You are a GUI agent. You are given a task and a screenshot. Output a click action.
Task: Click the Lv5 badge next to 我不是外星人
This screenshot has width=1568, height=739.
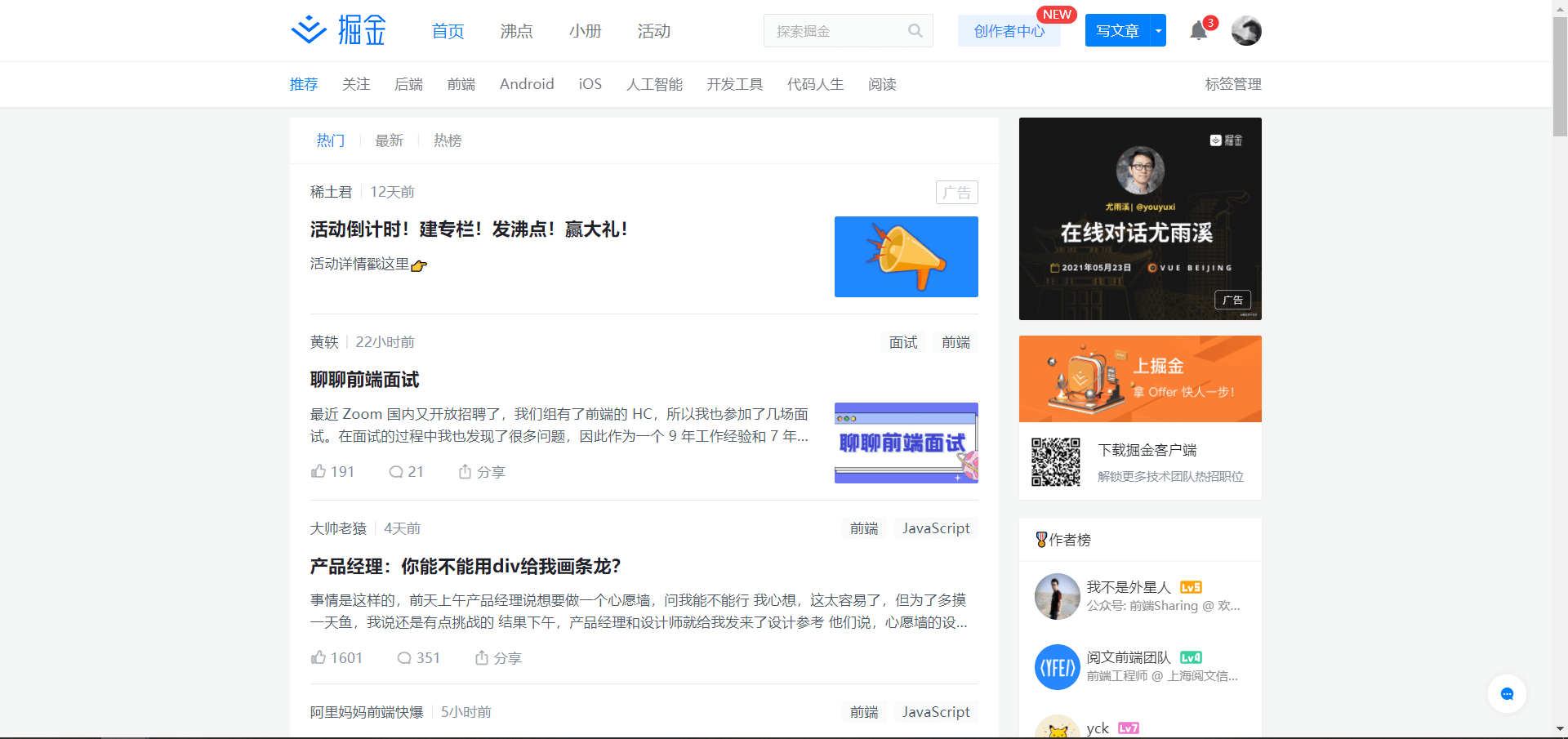click(1191, 587)
